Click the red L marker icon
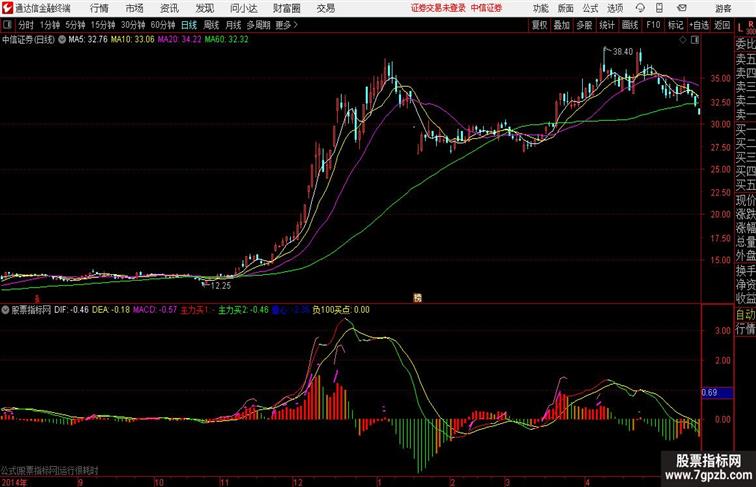 click(740, 28)
